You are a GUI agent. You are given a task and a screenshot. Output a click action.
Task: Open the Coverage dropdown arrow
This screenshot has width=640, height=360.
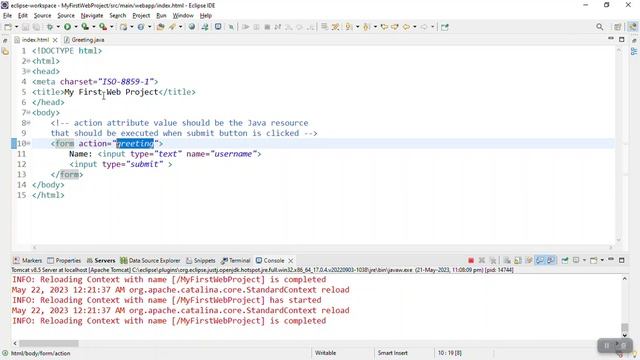(x=94, y=27)
